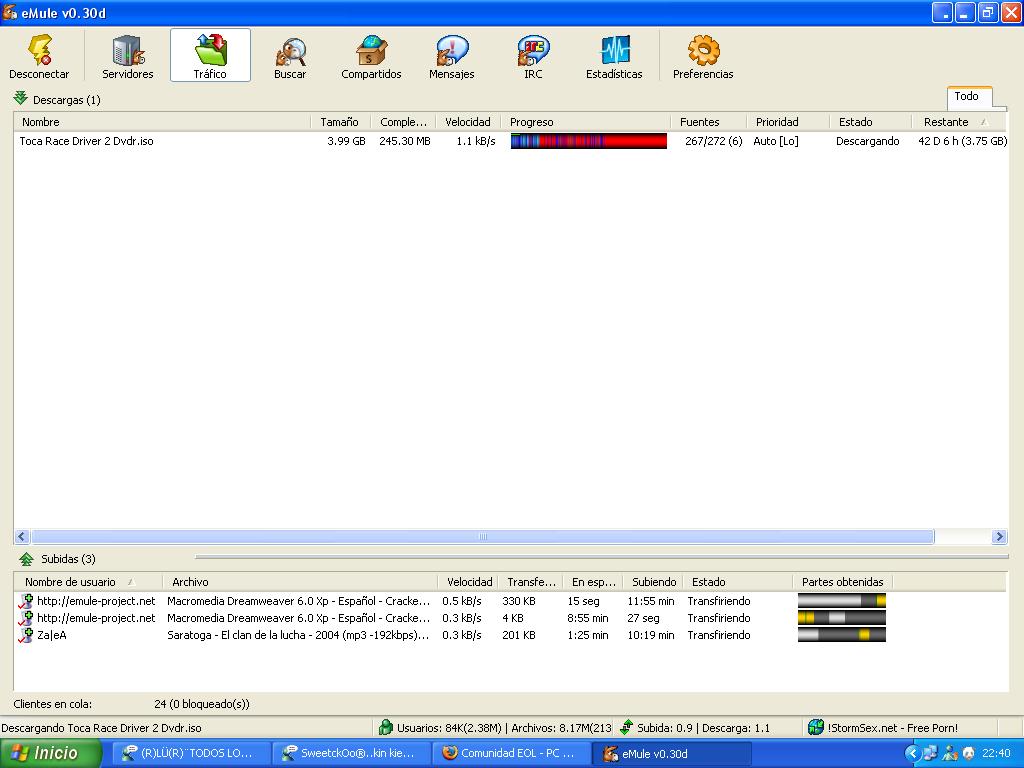Expand hidden system tray icons

coord(912,754)
